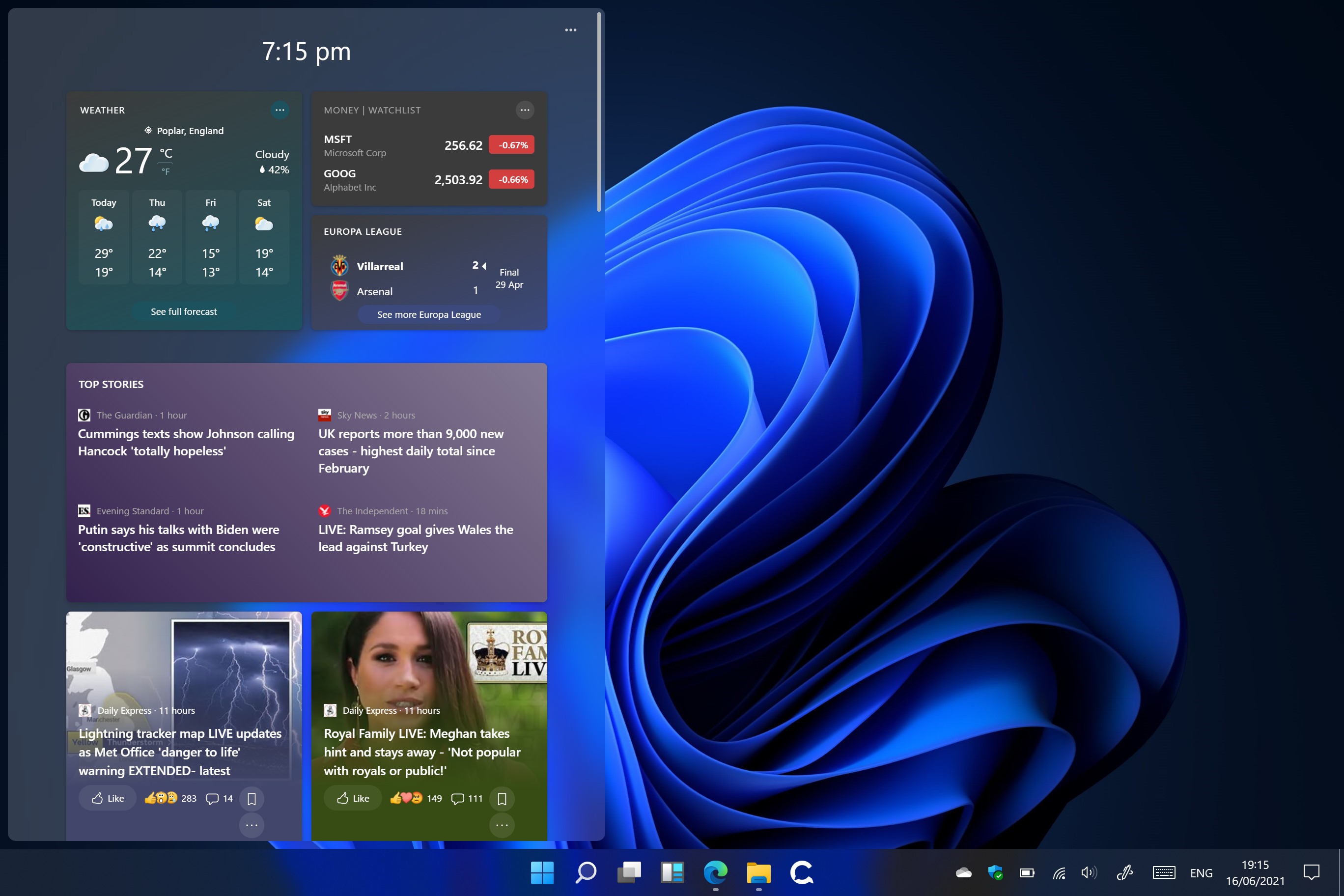Save the Lightning tracker story bookmark
Image resolution: width=1344 pixels, height=896 pixels.
(252, 798)
